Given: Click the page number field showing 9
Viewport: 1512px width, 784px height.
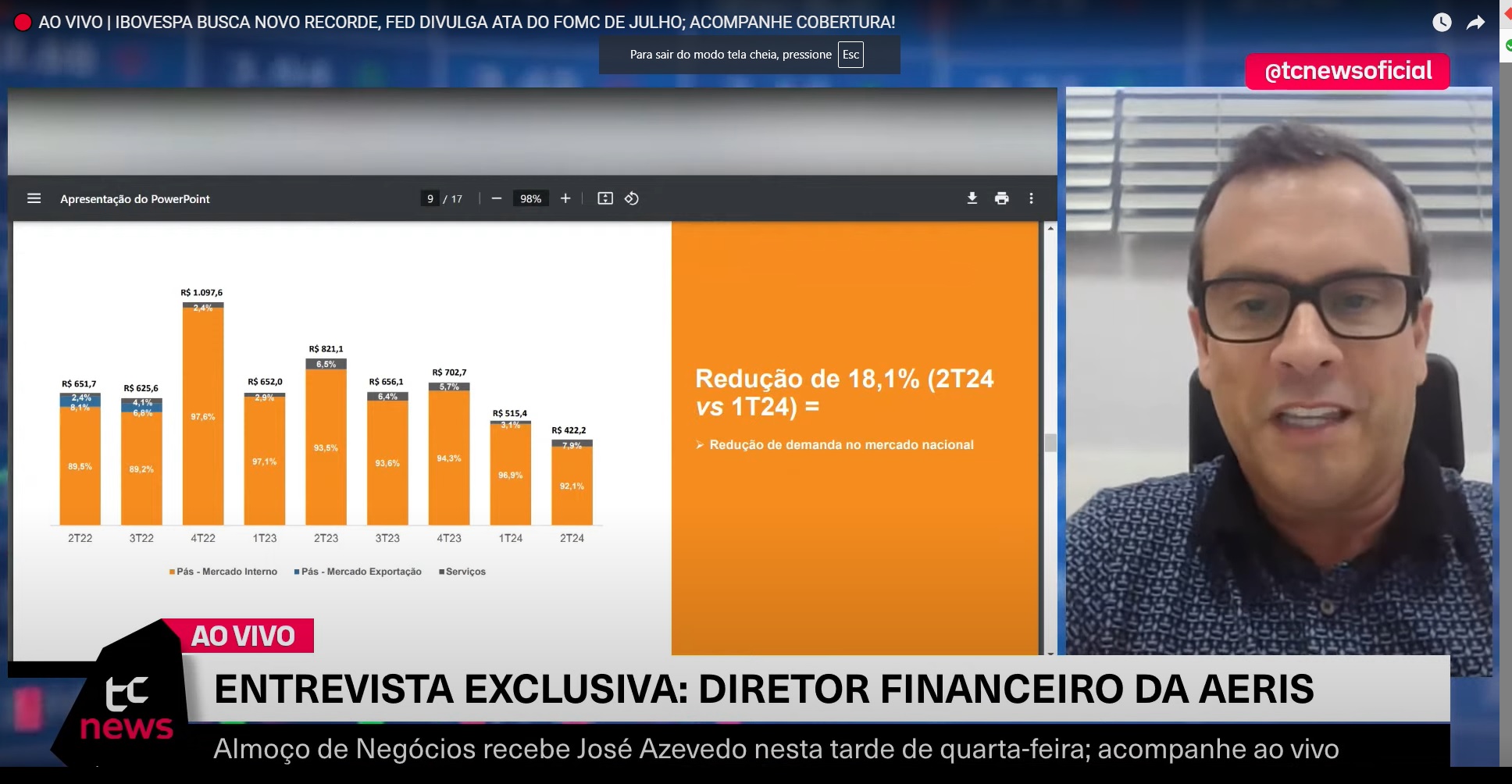Looking at the screenshot, I should [x=430, y=198].
